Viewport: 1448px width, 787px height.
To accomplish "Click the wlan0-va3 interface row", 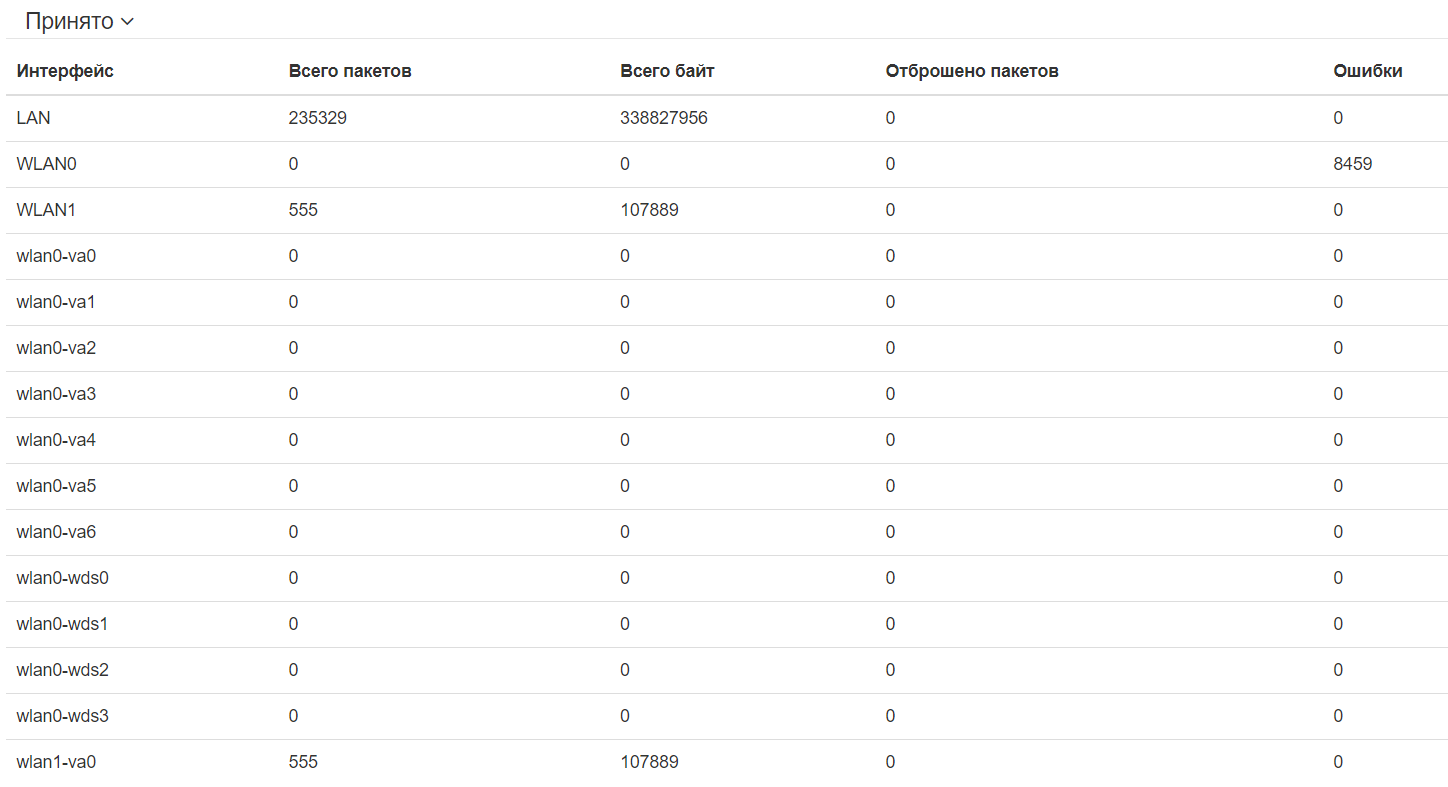I will 56,394.
